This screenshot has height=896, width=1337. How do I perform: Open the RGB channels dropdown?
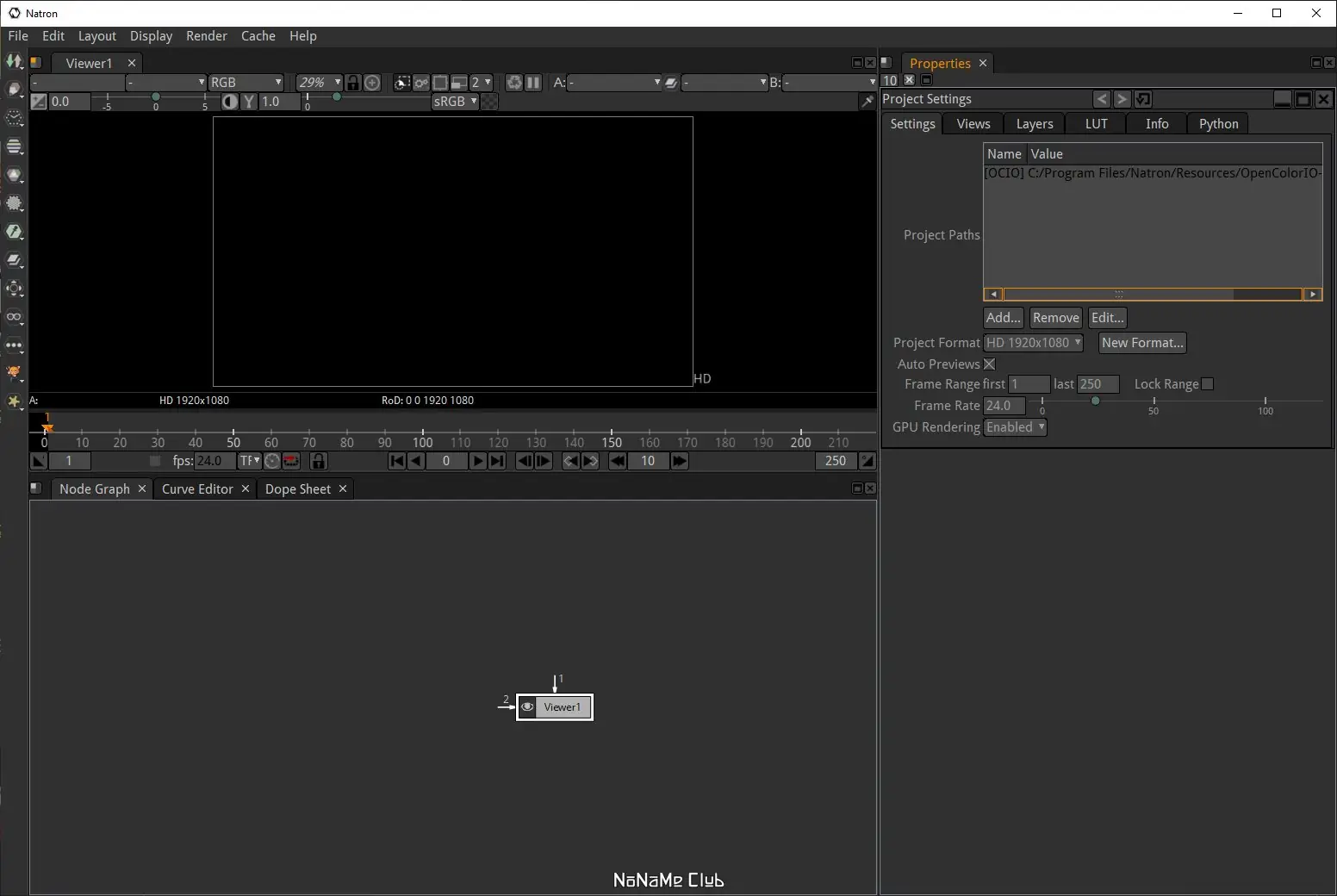(x=246, y=83)
